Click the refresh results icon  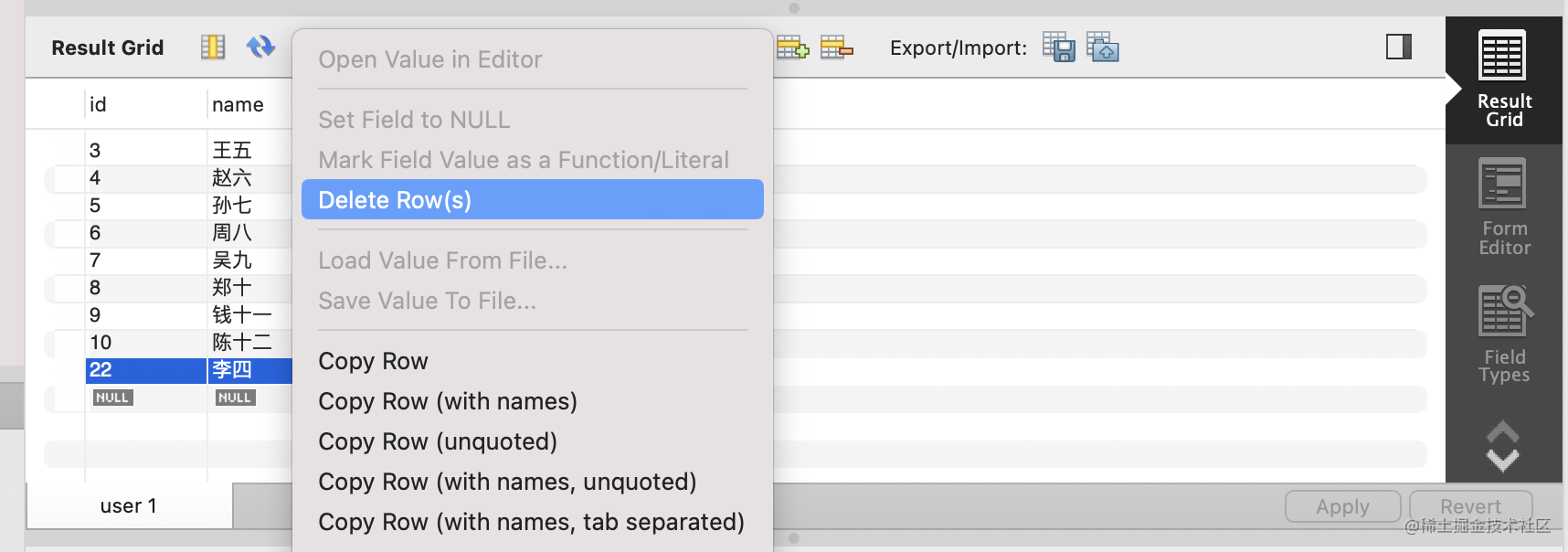(x=260, y=47)
